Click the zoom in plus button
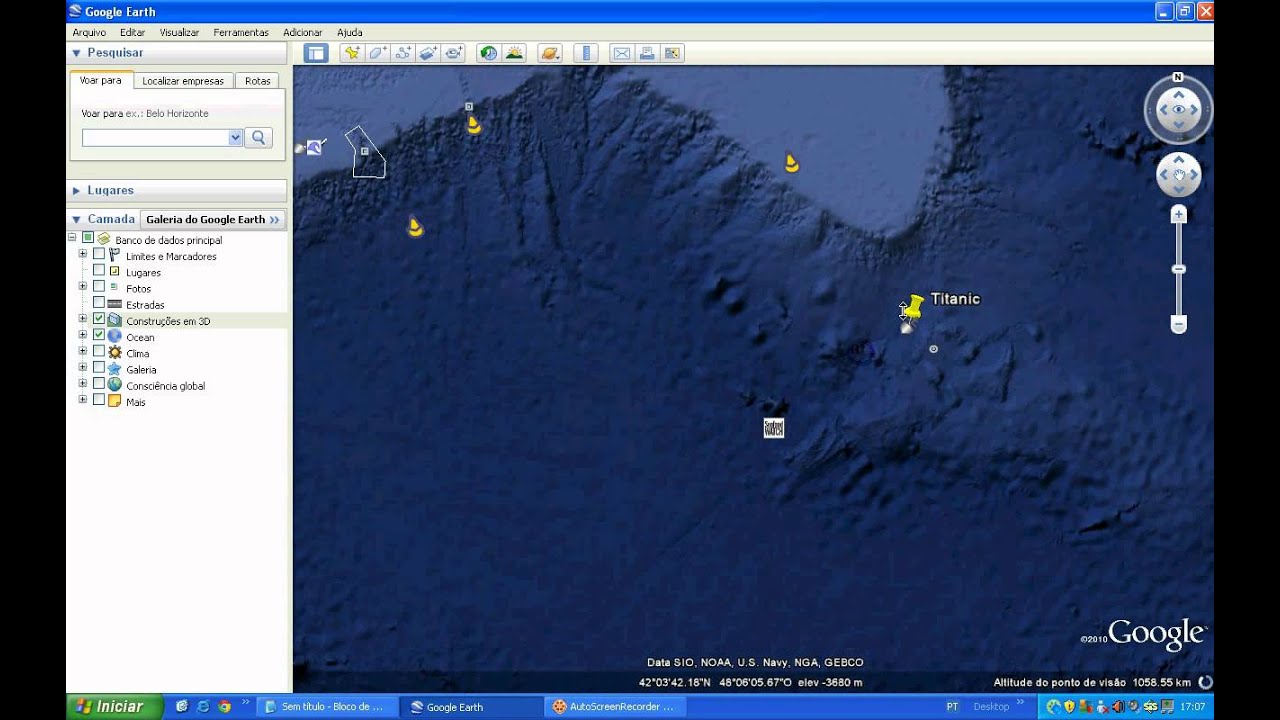 (x=1179, y=214)
